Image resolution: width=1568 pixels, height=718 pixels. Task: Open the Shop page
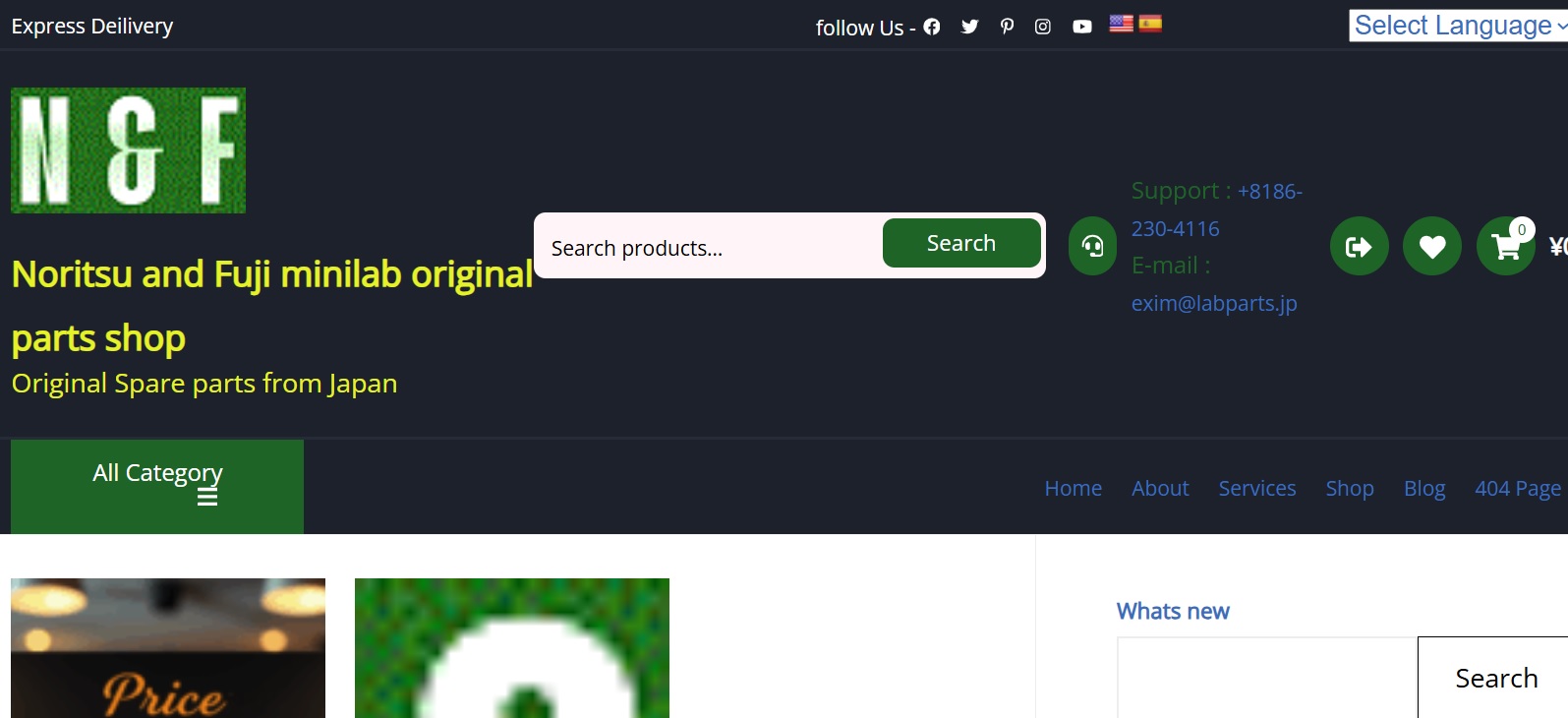point(1350,489)
